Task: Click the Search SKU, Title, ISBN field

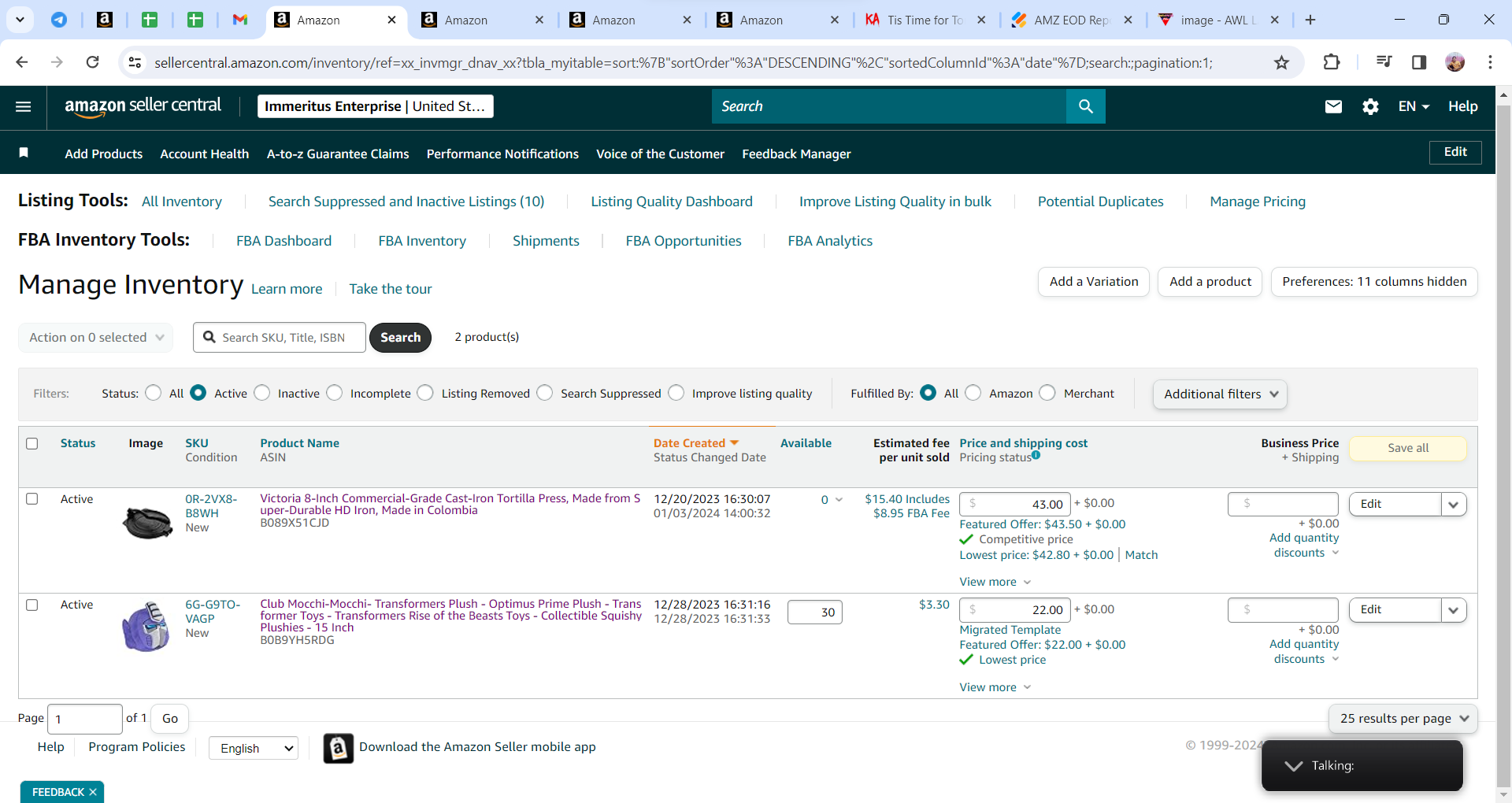Action: click(x=280, y=337)
